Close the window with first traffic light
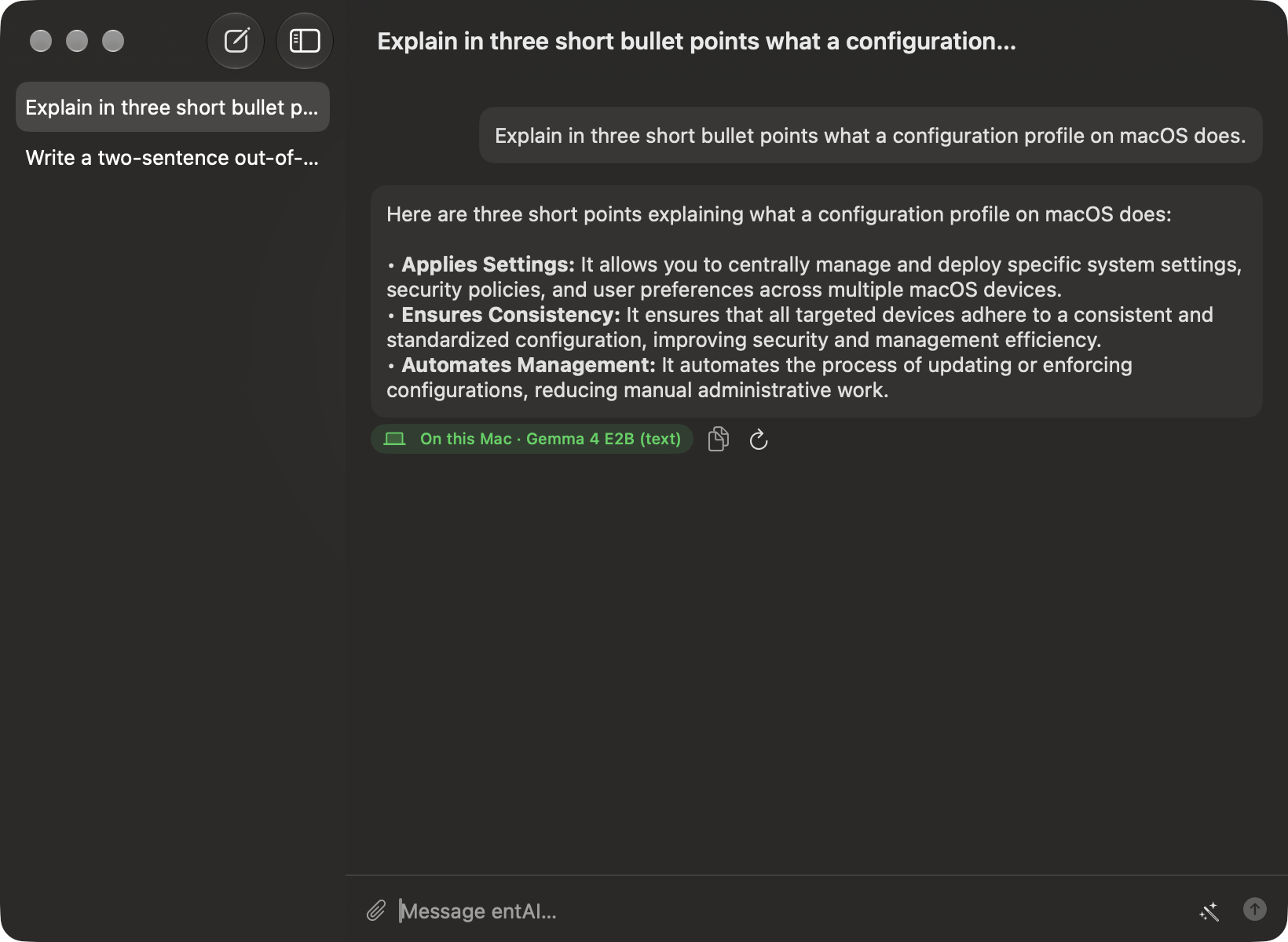 41,41
